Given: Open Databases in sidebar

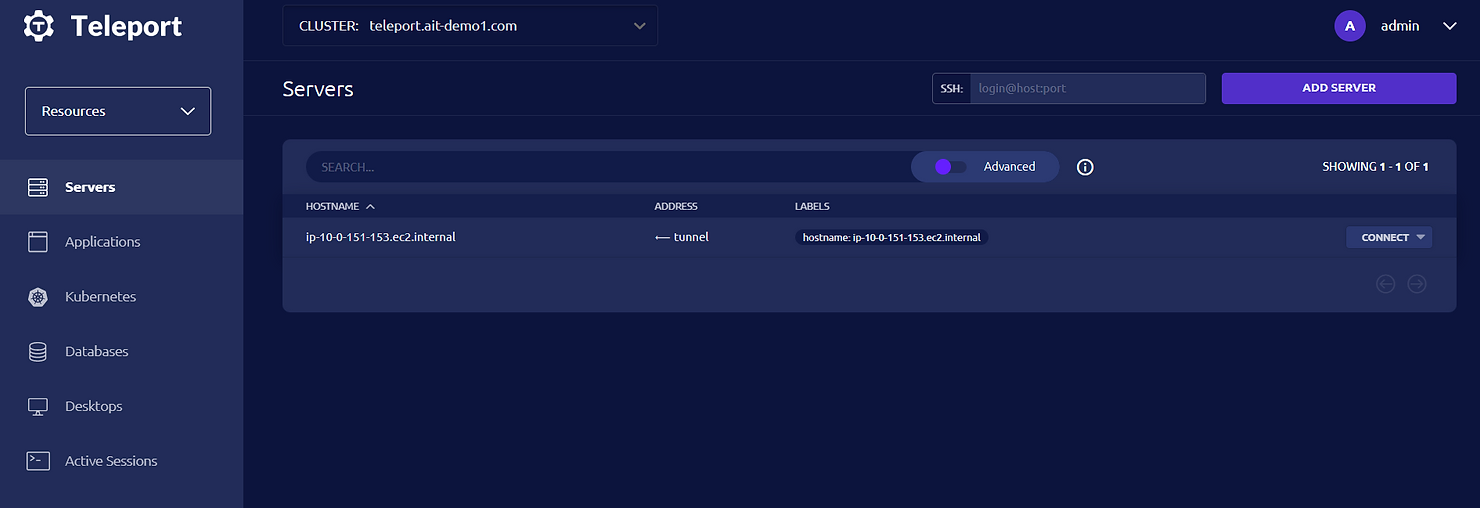Looking at the screenshot, I should pos(121,352).
